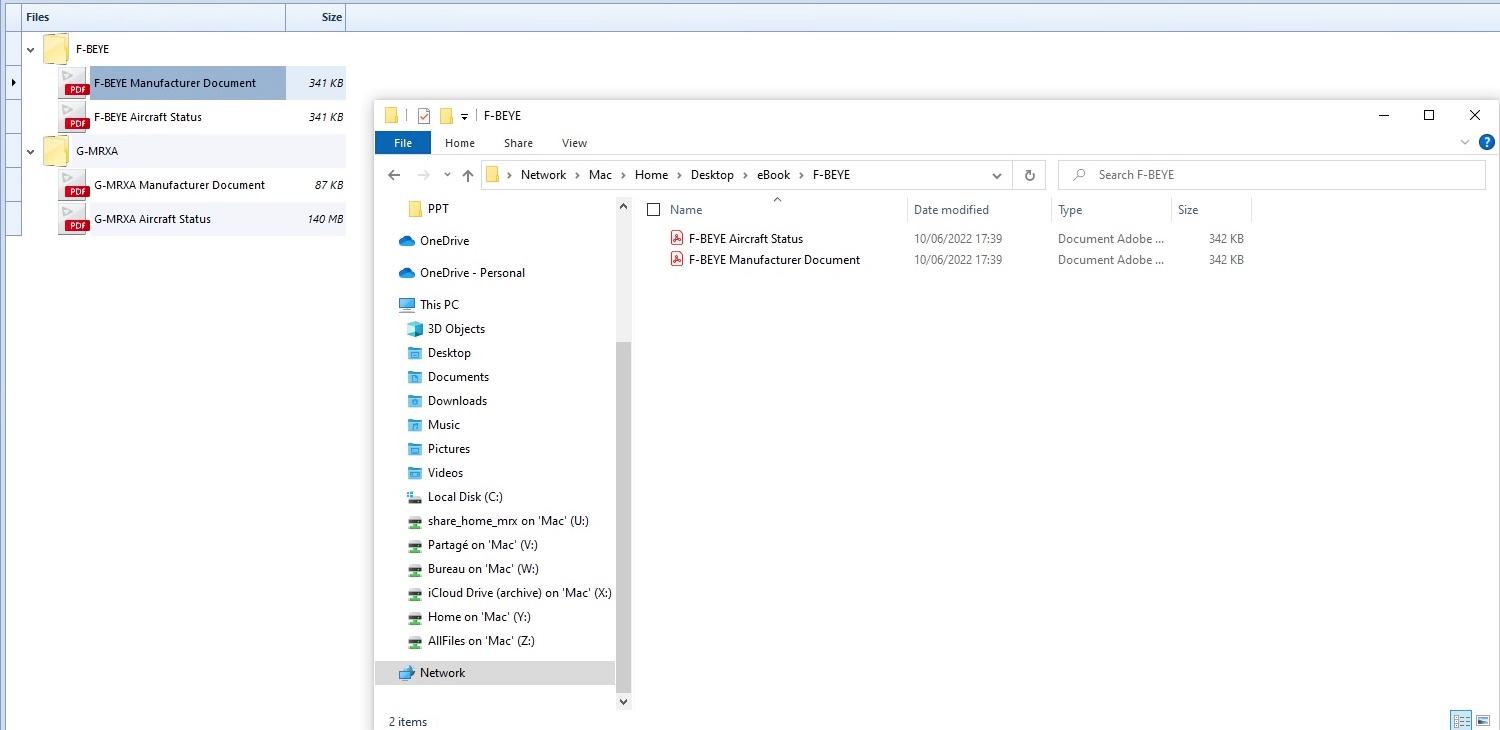
Task: Click the navigation pane scrollbar down arrow
Action: (x=625, y=702)
